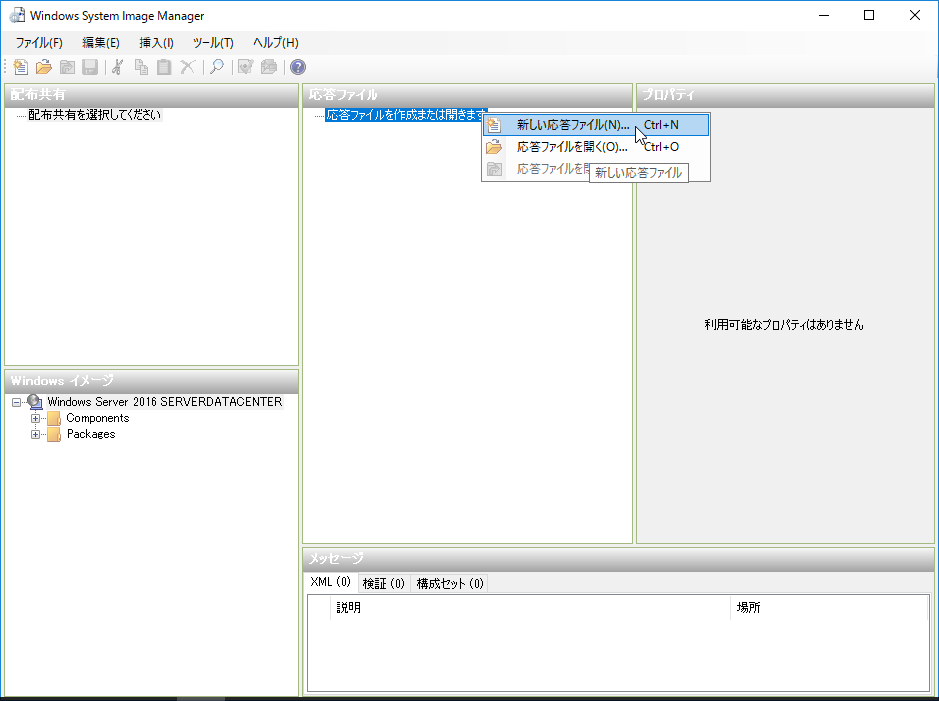Click the 説明 column header
The height and width of the screenshot is (701, 939).
click(x=530, y=608)
